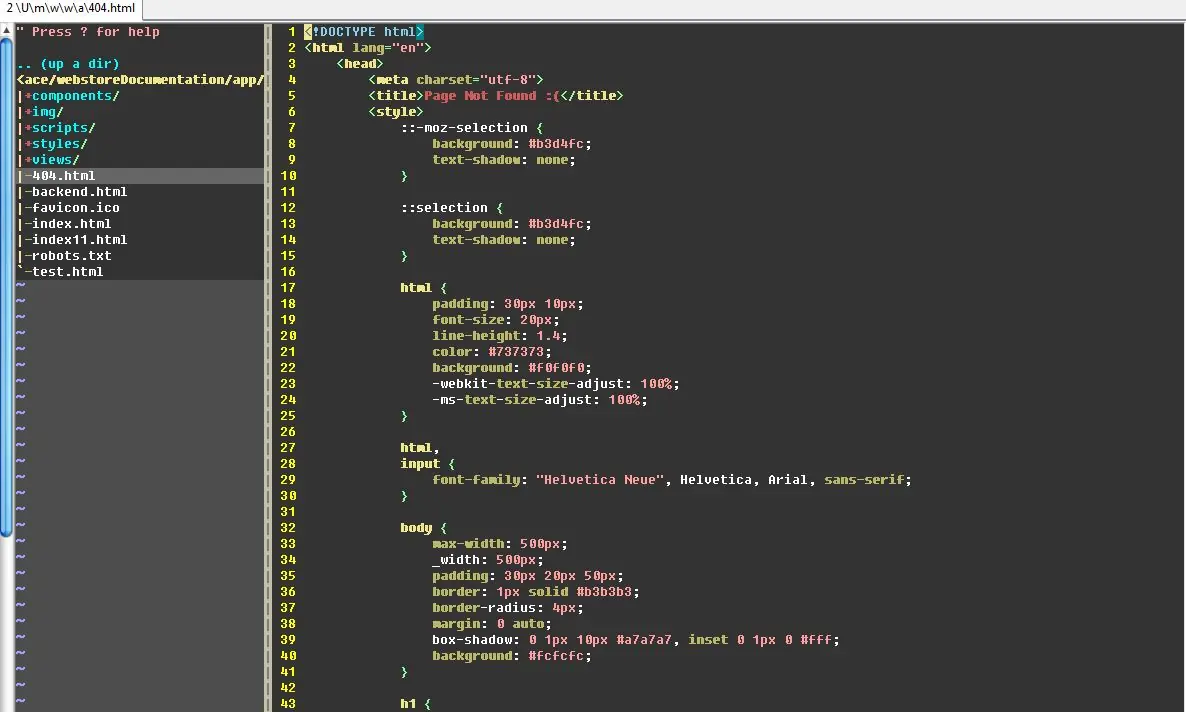The height and width of the screenshot is (712, 1186).
Task: Click the html lang="en" tag
Action: click(368, 48)
